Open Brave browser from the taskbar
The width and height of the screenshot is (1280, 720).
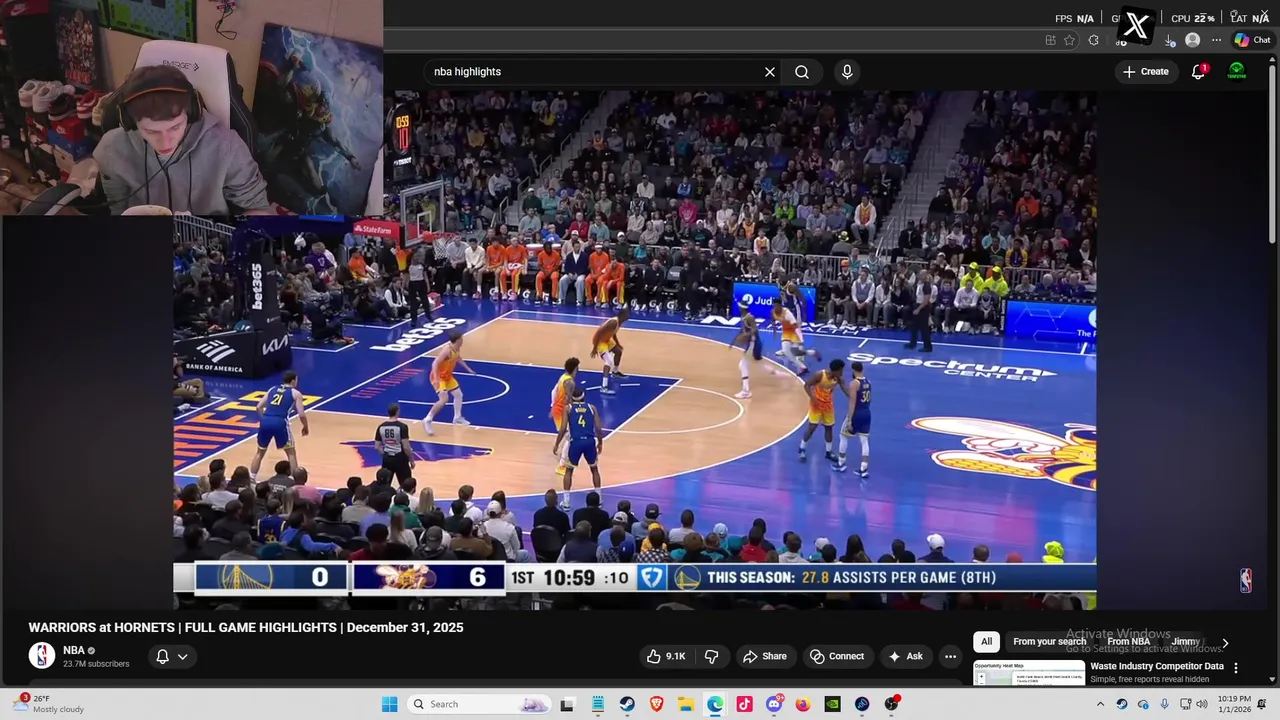656,704
